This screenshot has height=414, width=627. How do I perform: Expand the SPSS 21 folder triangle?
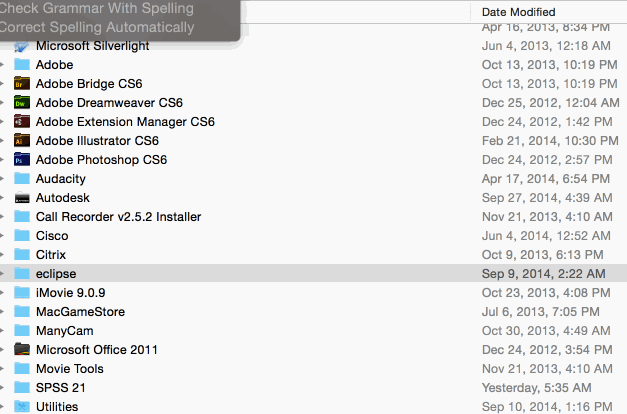(2, 387)
